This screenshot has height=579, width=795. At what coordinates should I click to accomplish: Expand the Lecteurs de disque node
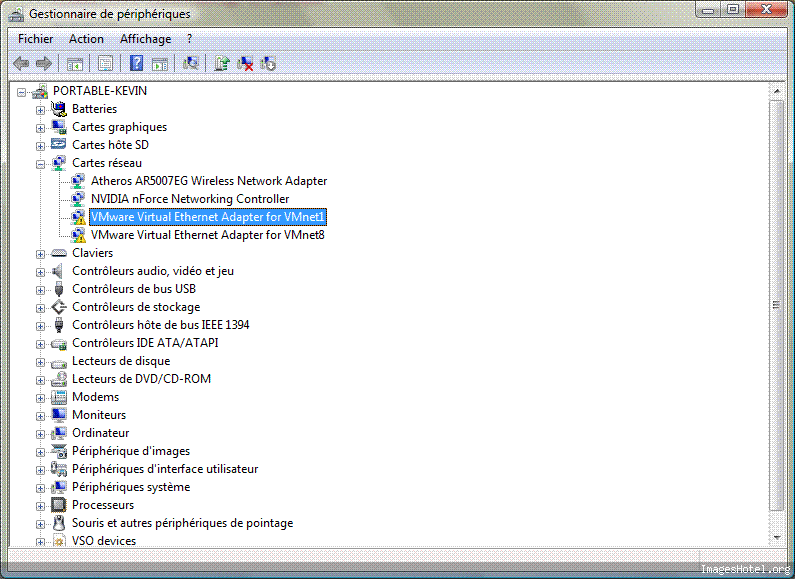(40, 362)
